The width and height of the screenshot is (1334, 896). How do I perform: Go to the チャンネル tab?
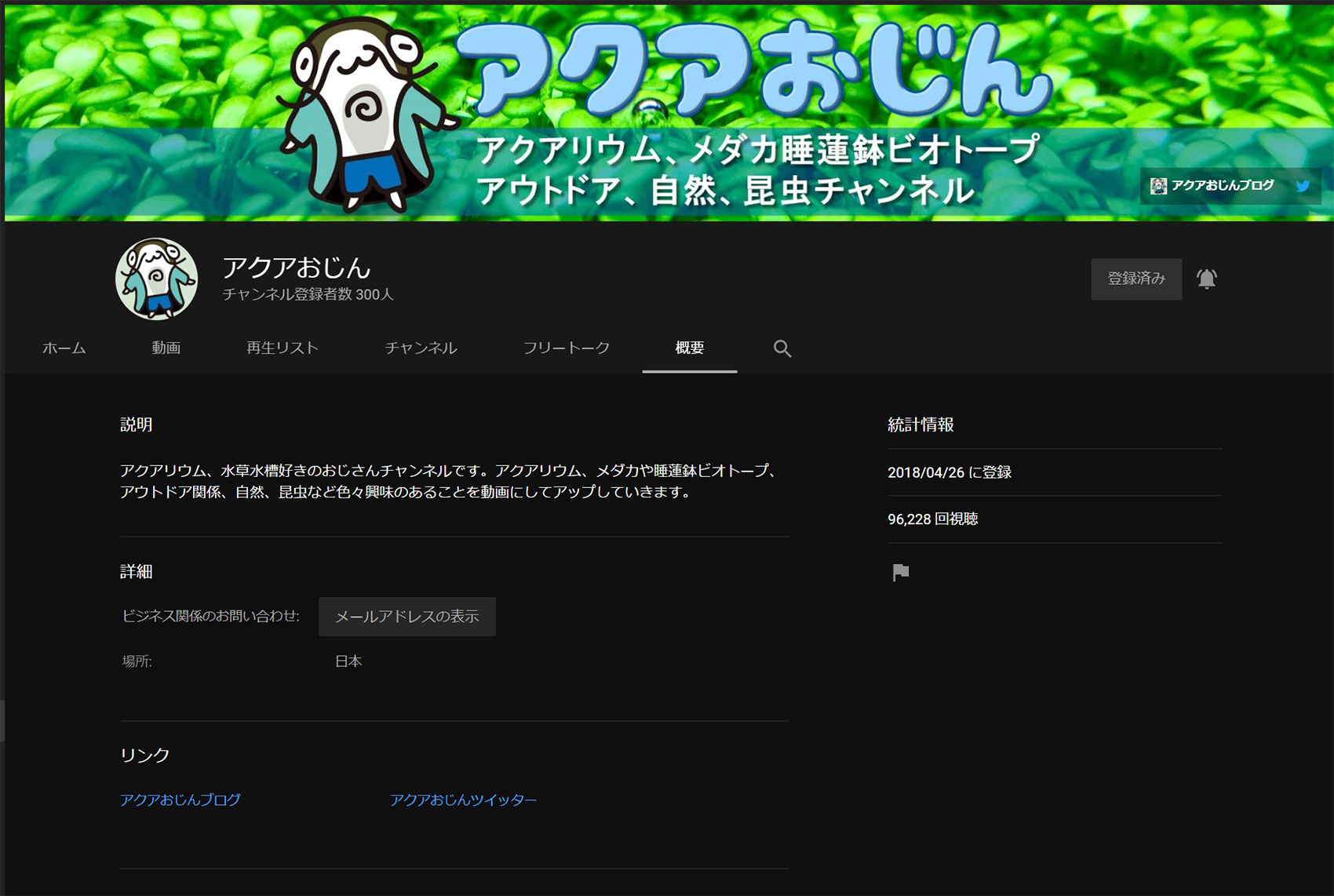click(421, 348)
